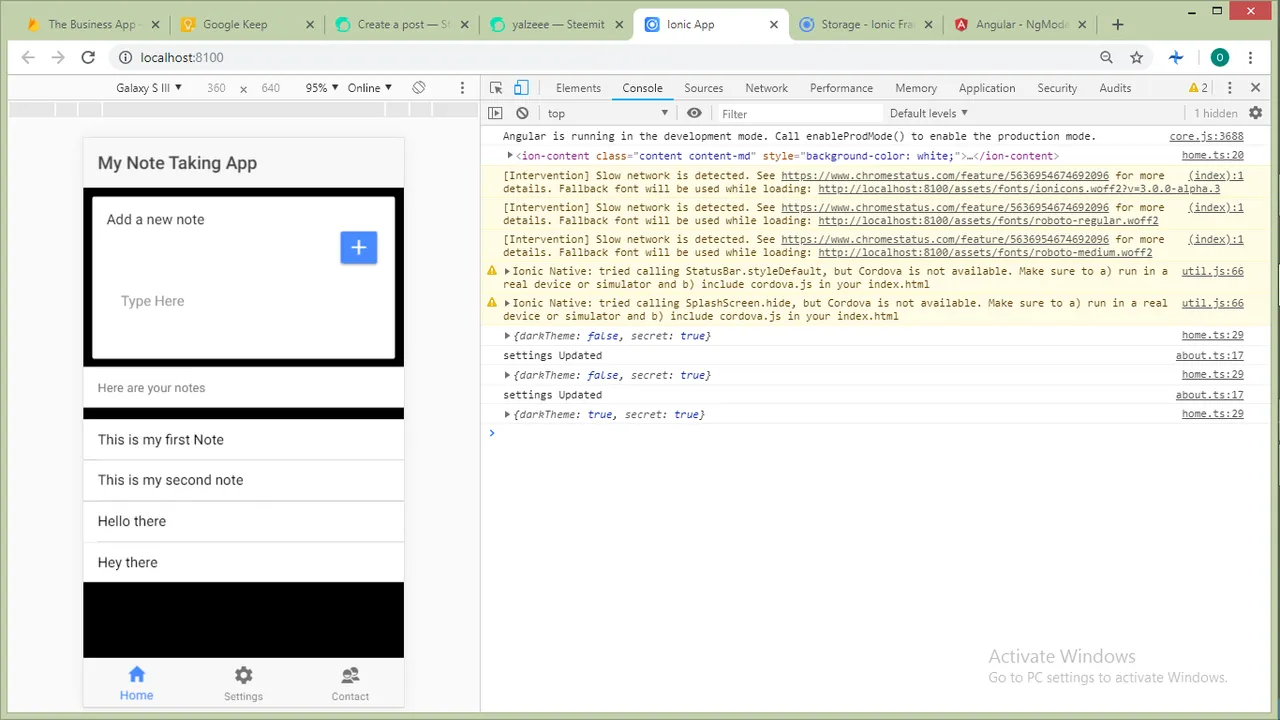Create live expression with eye icon
Screen dimensions: 1280x720
tap(694, 113)
